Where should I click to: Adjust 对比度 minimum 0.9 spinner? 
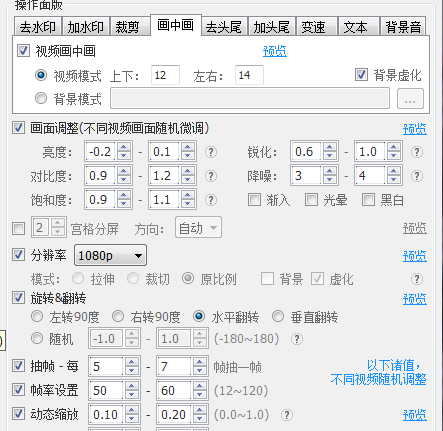click(x=124, y=176)
